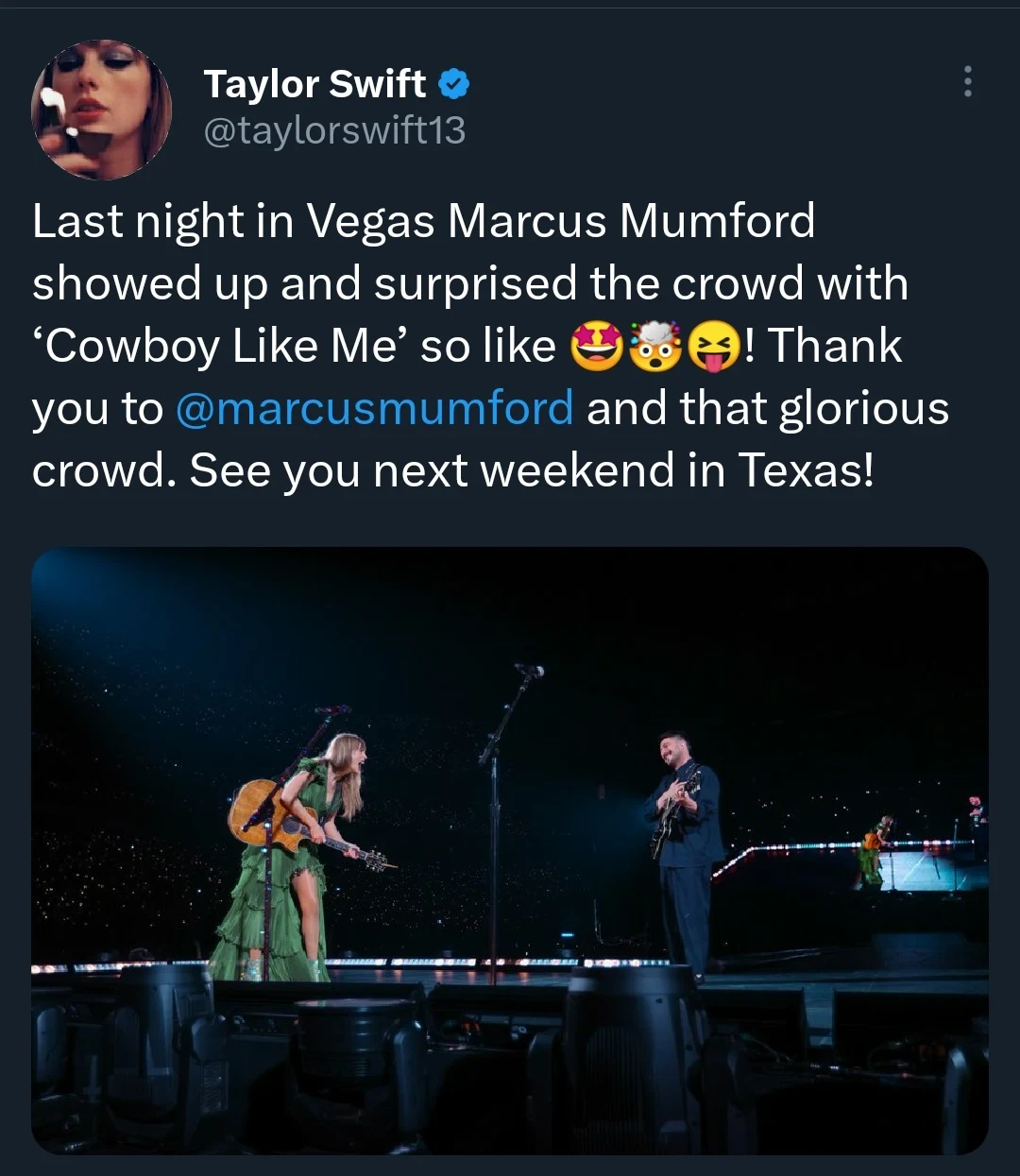
Task: Select Taylor Swift's profile picture
Action: (101, 109)
